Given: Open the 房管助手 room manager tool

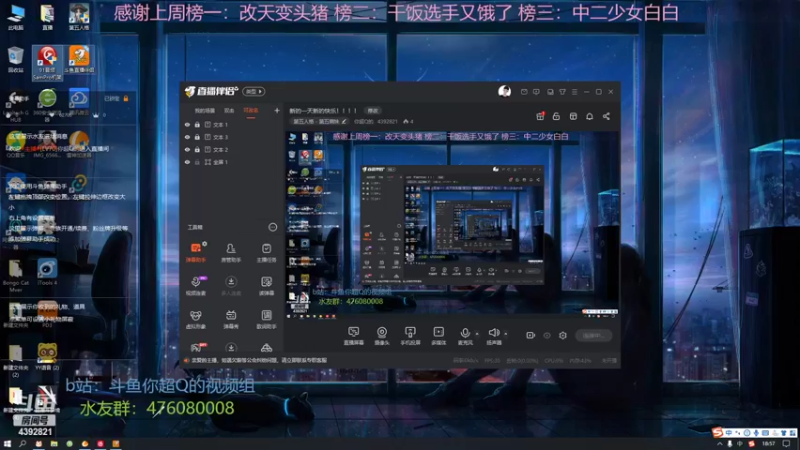Looking at the screenshot, I should (x=231, y=253).
